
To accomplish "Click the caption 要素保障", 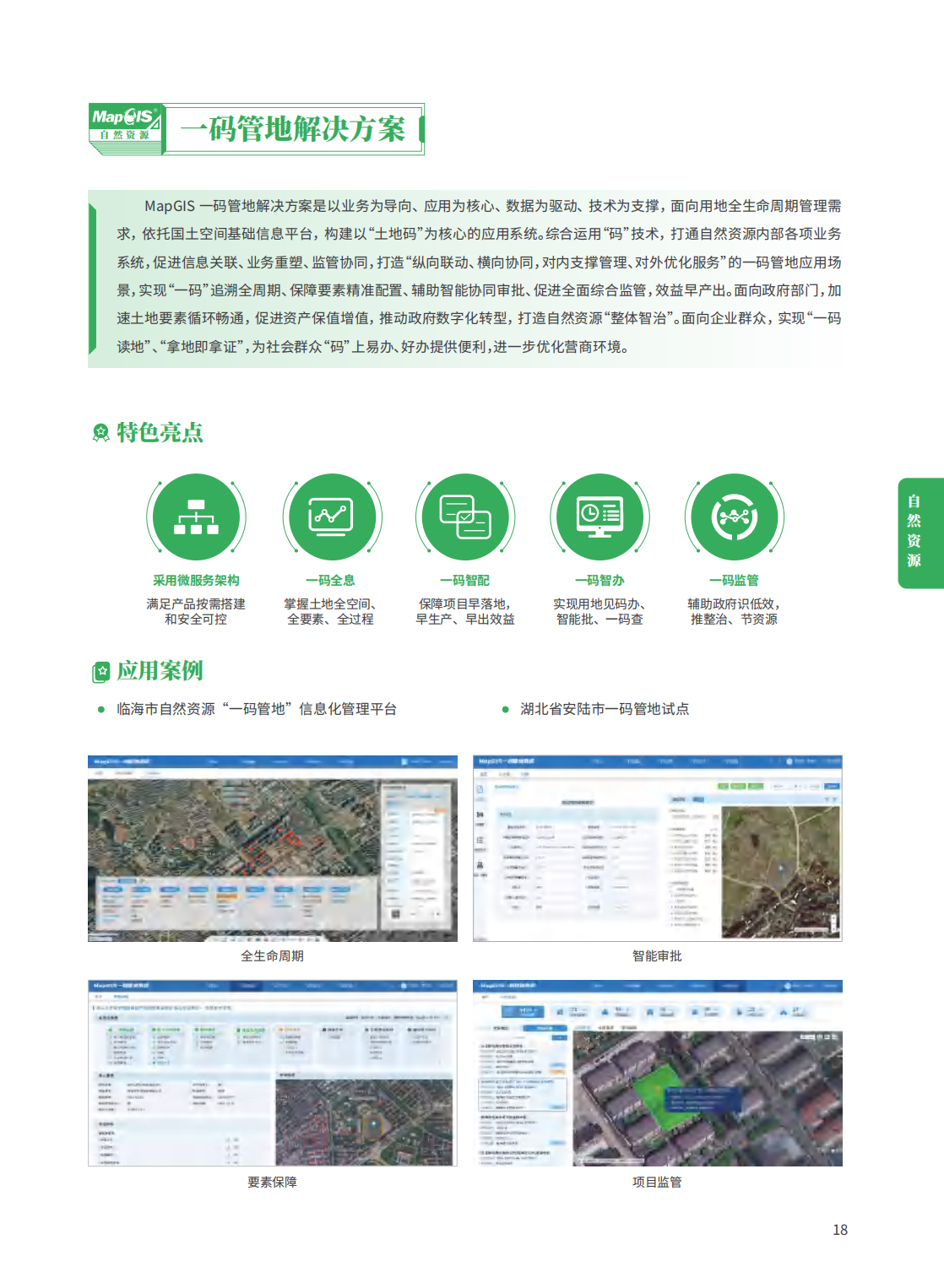I will (273, 1182).
